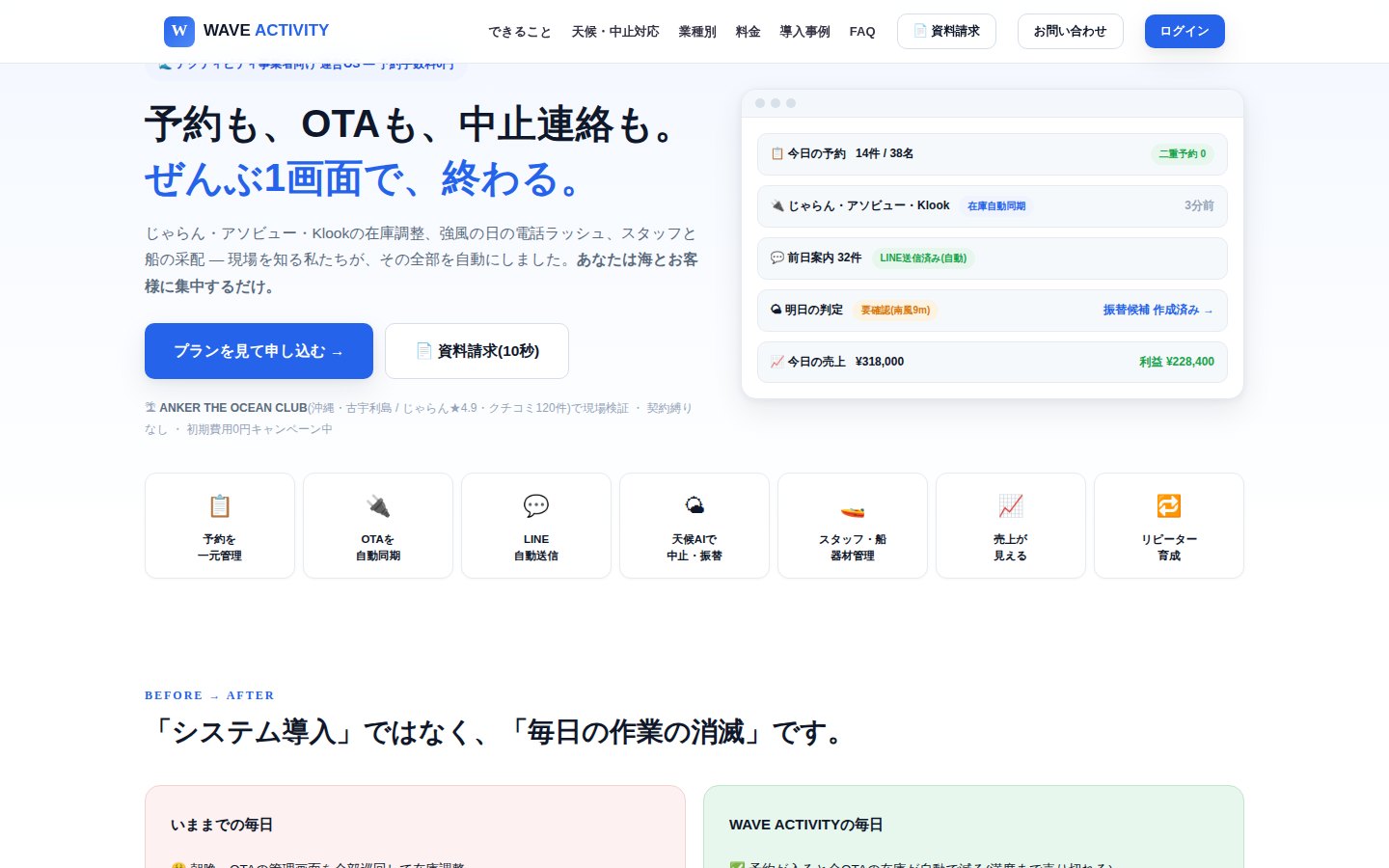Click the ログイン button
The height and width of the screenshot is (868, 1389).
click(1185, 31)
